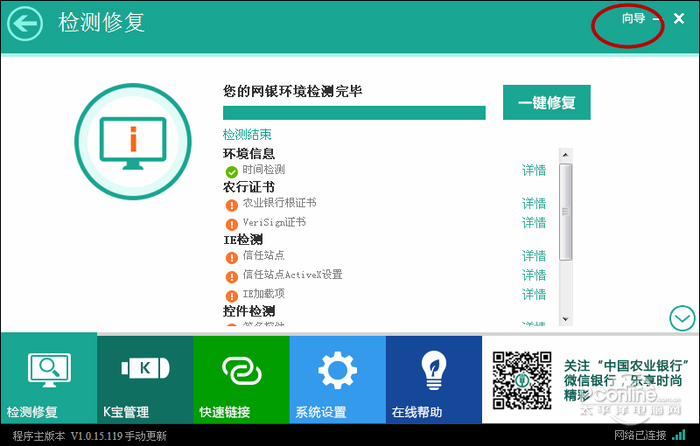Click the IE加载项 item text
The width and height of the screenshot is (700, 446).
[x=263, y=293]
